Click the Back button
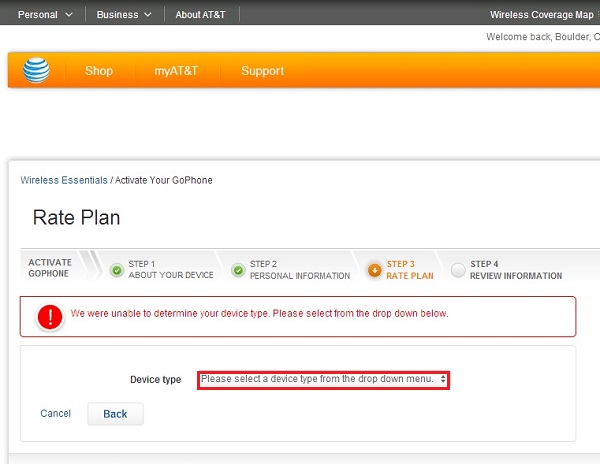The width and height of the screenshot is (600, 464). pos(115,414)
